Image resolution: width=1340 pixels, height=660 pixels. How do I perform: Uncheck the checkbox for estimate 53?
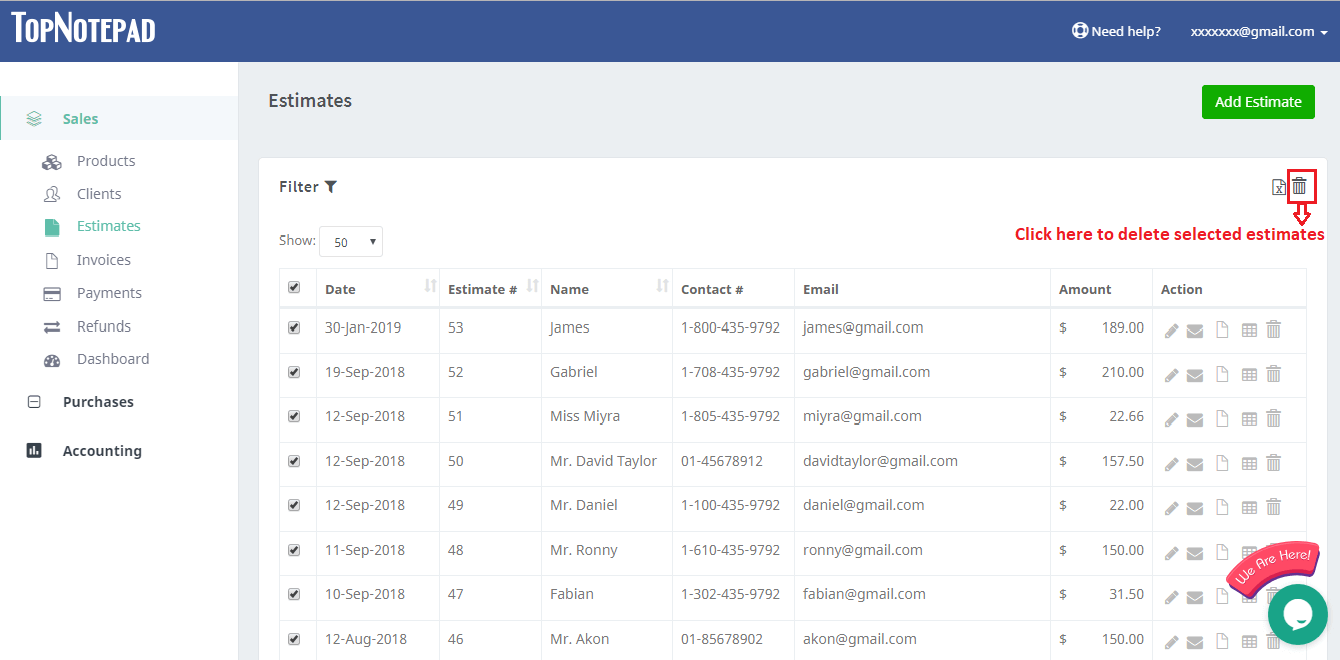pos(294,327)
